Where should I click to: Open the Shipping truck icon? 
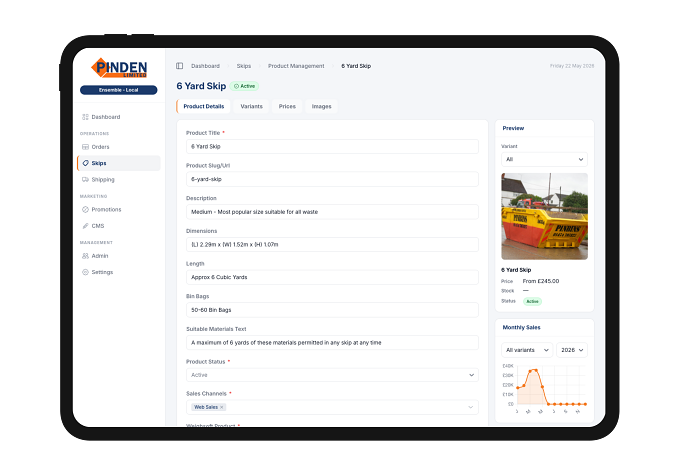85,179
